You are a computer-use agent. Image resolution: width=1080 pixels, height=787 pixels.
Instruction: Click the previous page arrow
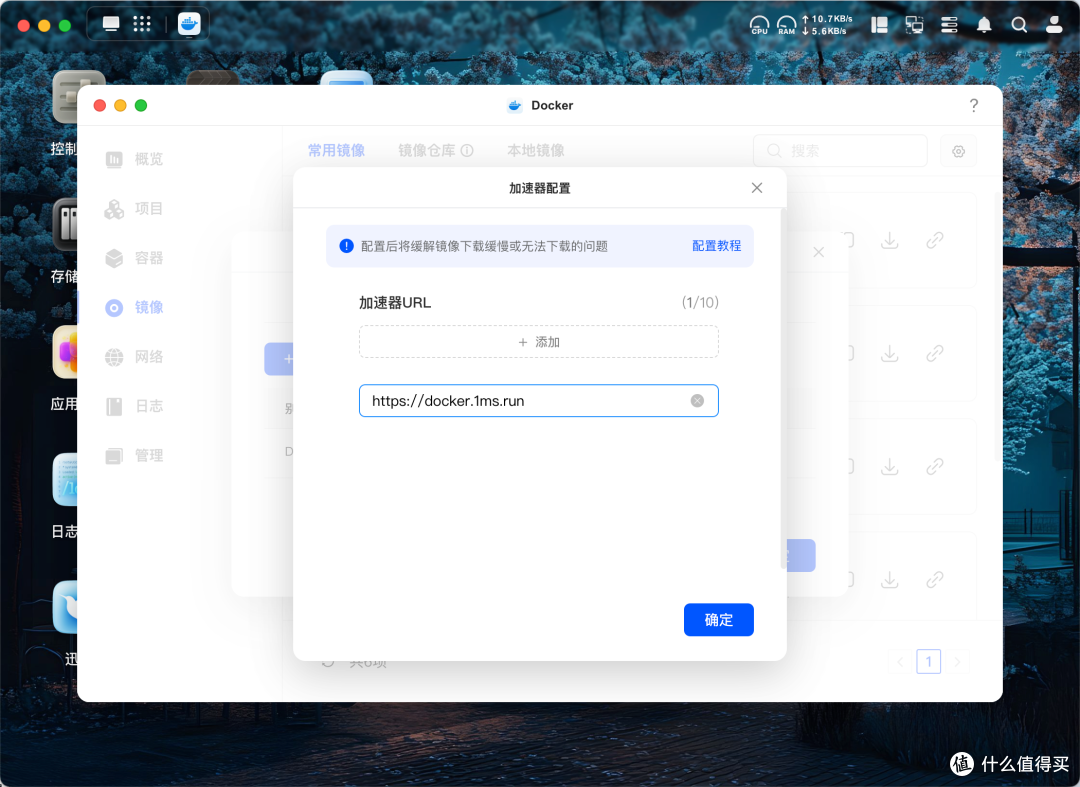click(900, 662)
